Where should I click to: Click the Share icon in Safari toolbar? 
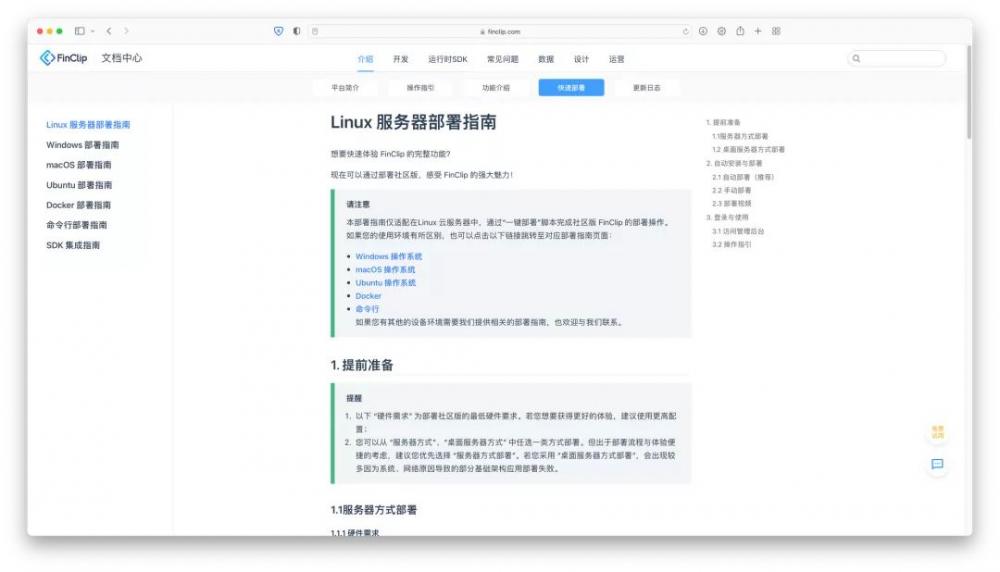740,31
